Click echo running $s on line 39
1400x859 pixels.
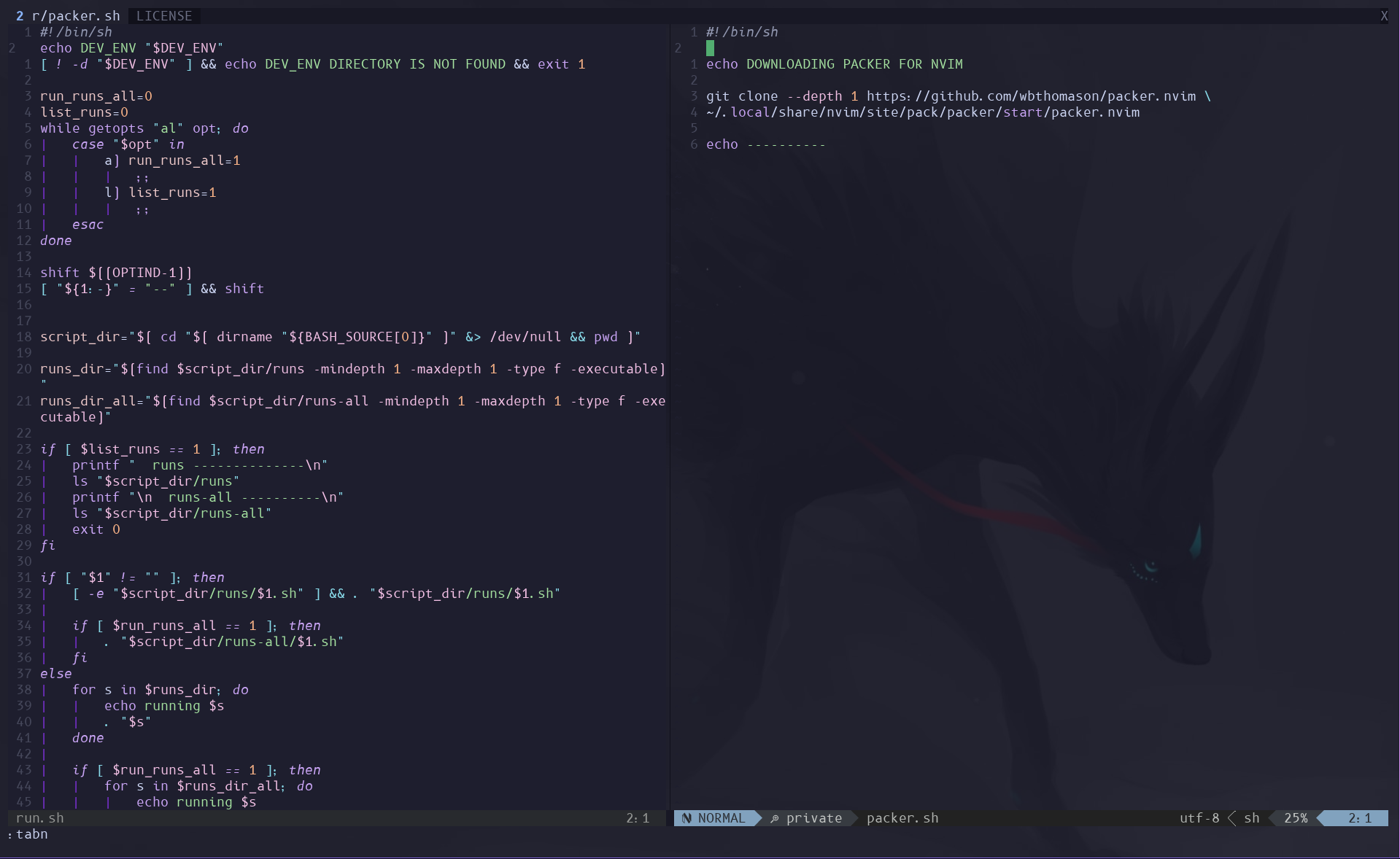[164, 706]
